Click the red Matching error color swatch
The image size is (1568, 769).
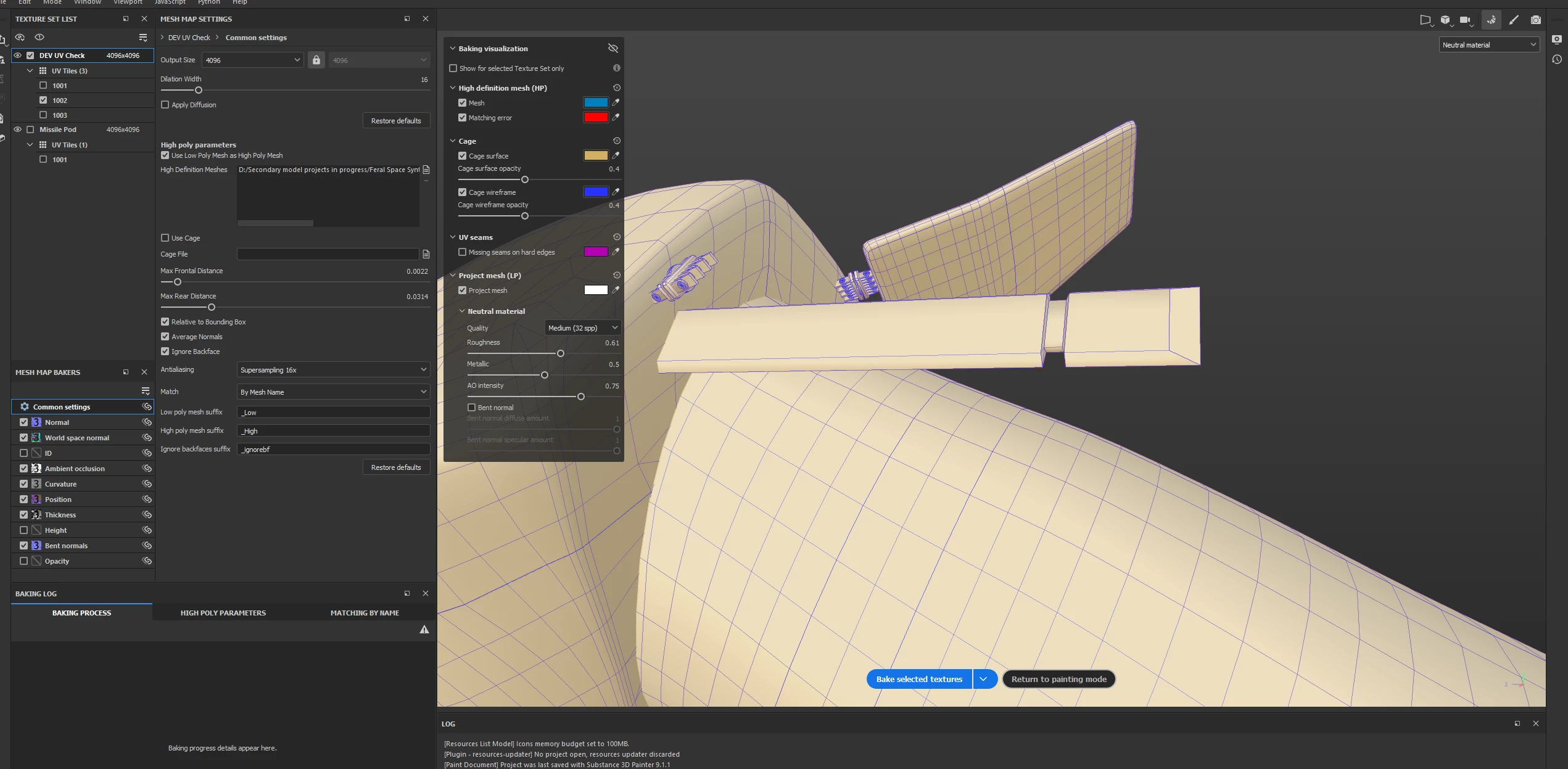pyautogui.click(x=595, y=118)
